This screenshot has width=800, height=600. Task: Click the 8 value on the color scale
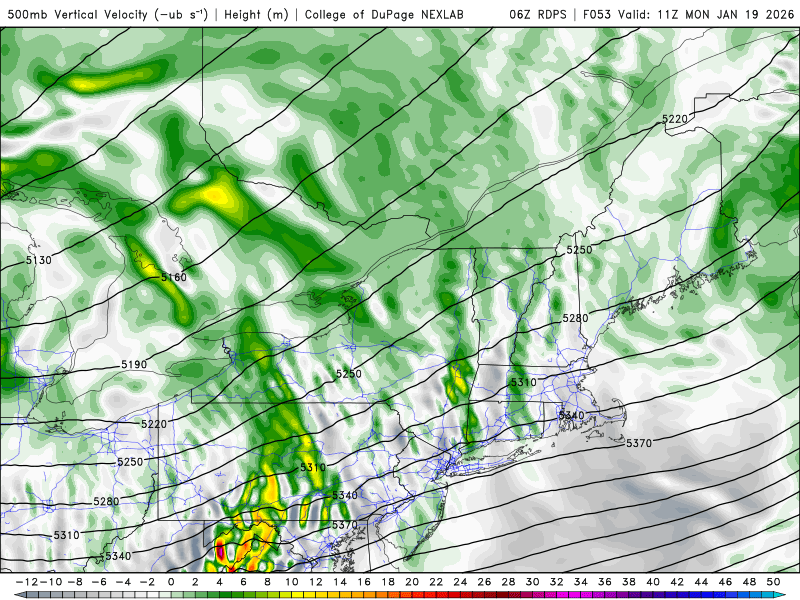267,582
